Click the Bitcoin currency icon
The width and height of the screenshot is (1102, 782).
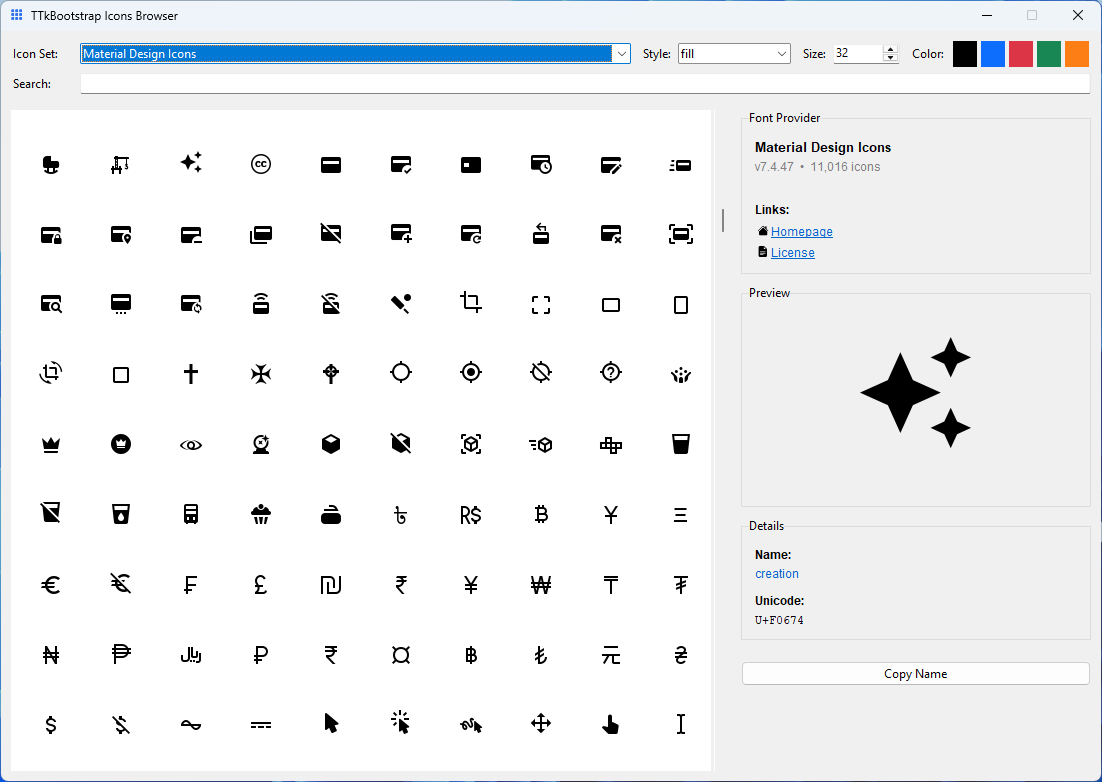(540, 513)
